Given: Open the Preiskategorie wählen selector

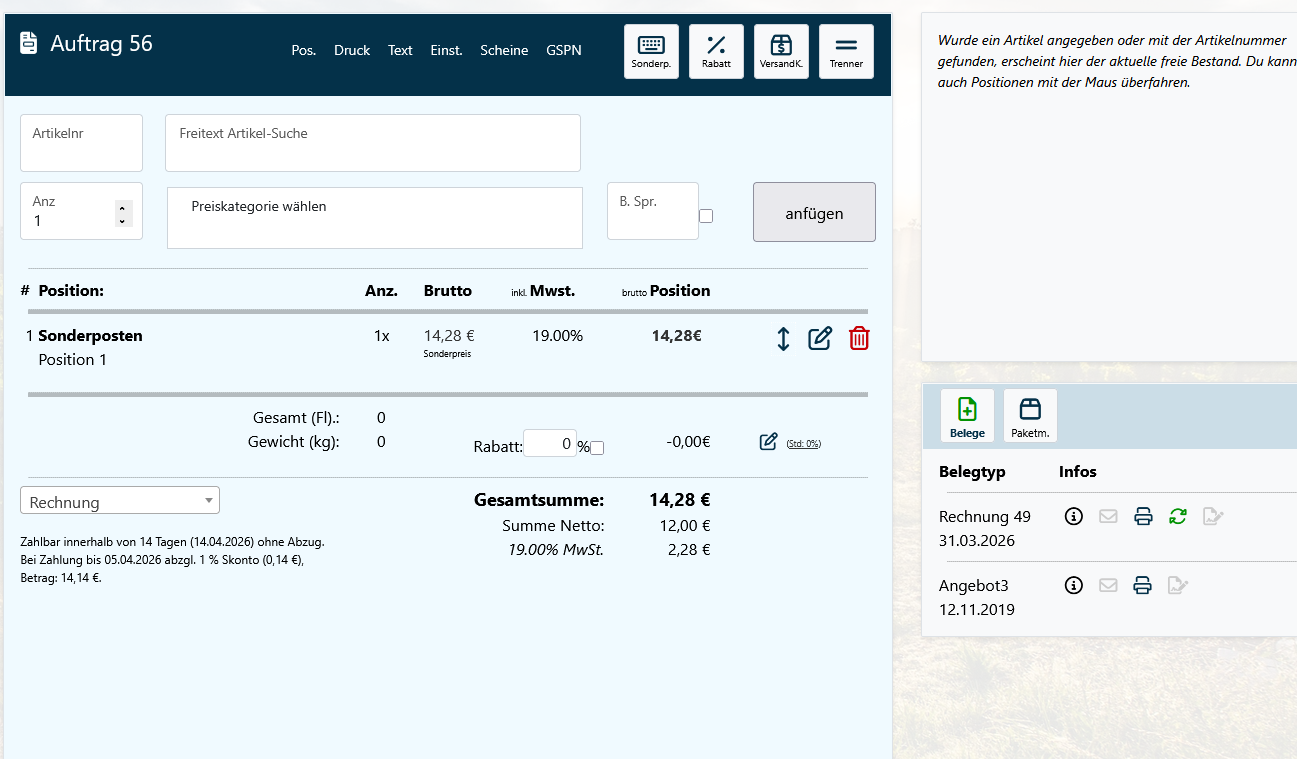Looking at the screenshot, I should [x=374, y=218].
